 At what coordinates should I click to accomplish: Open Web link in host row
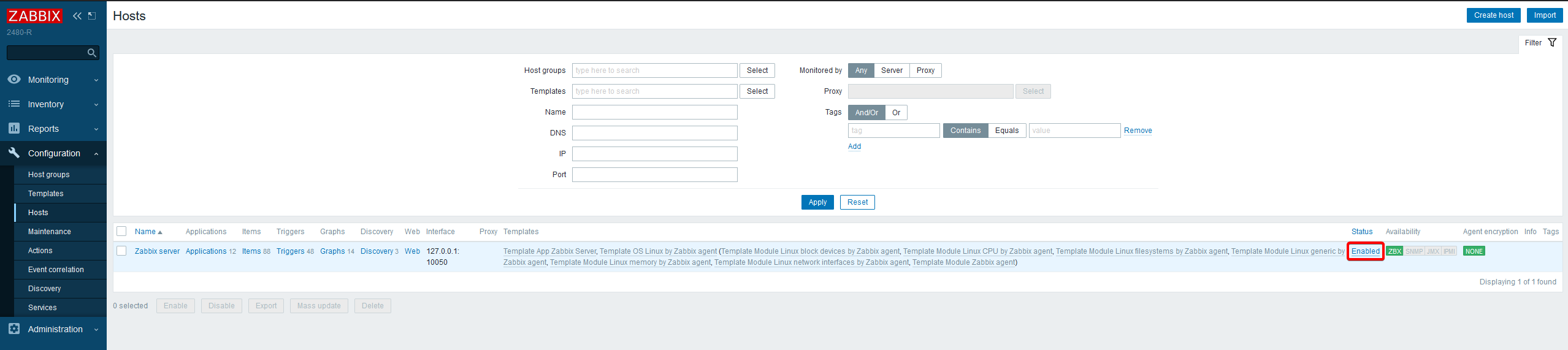click(412, 251)
